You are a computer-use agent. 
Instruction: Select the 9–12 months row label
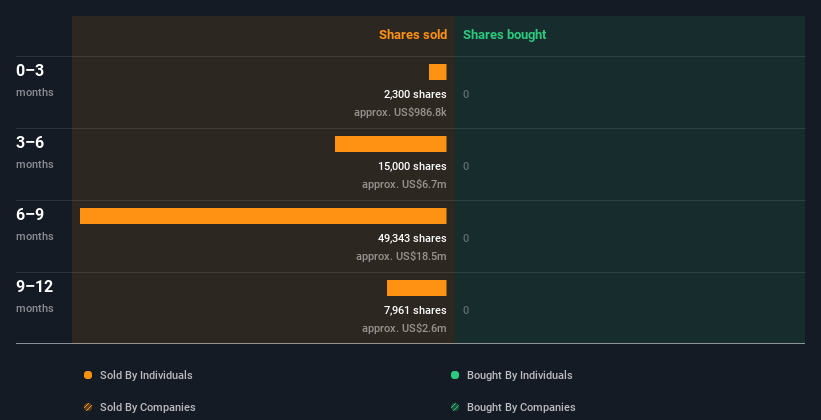35,296
